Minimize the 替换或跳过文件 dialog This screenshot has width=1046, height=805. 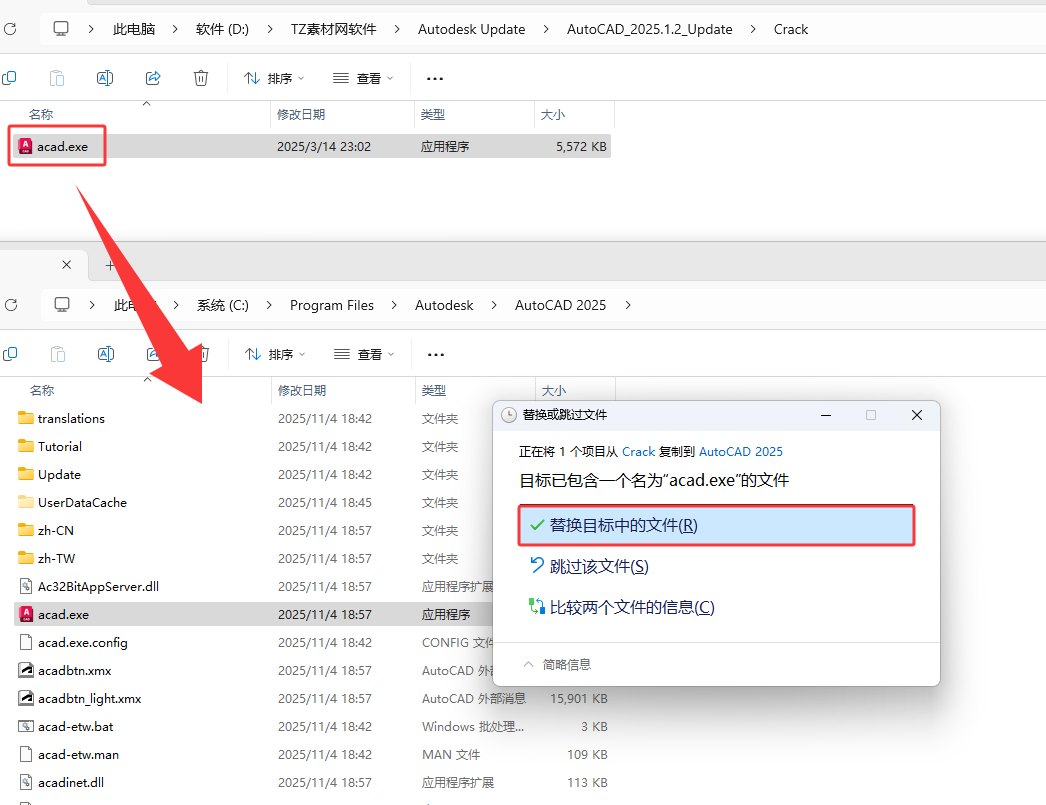coord(826,415)
